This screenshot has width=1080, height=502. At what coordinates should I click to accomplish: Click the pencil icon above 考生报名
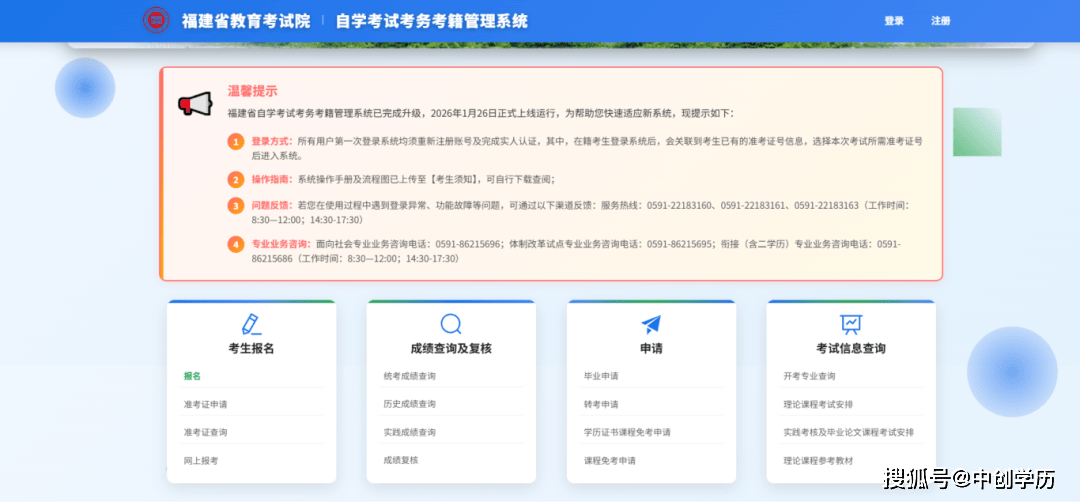click(251, 324)
